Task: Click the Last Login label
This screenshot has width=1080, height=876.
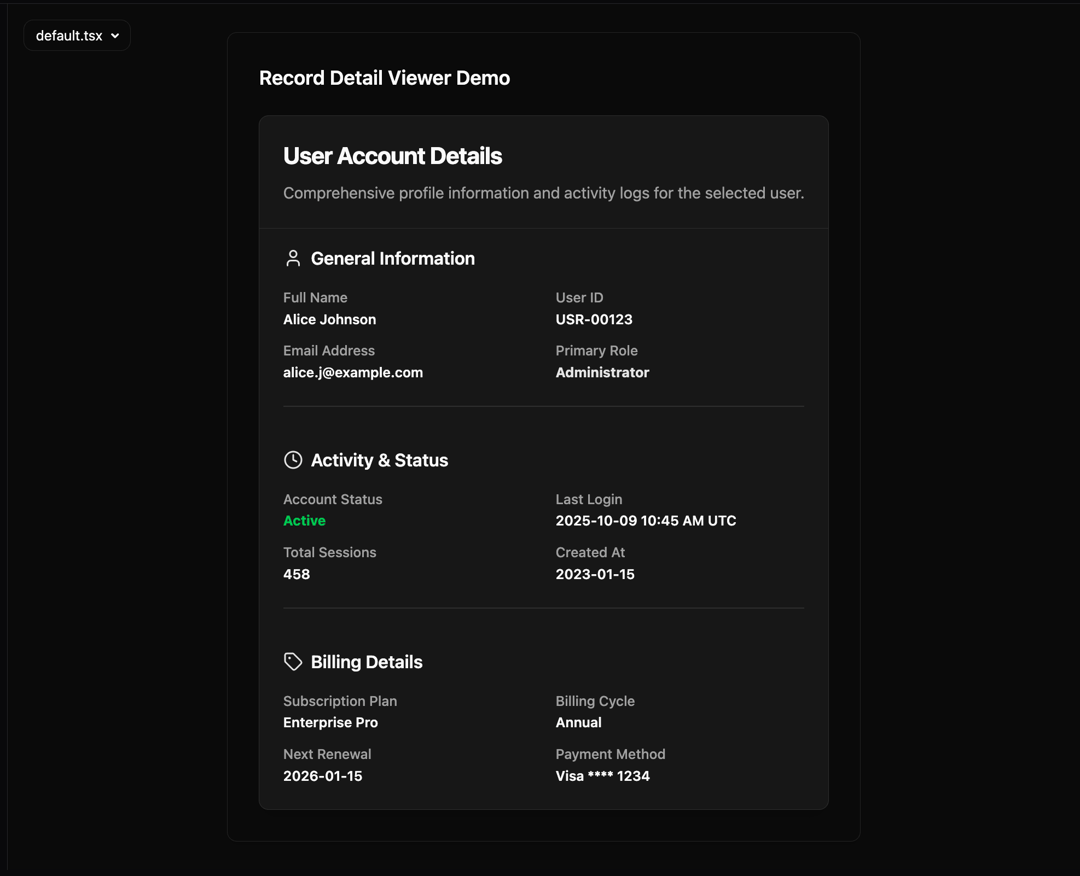Action: (589, 499)
